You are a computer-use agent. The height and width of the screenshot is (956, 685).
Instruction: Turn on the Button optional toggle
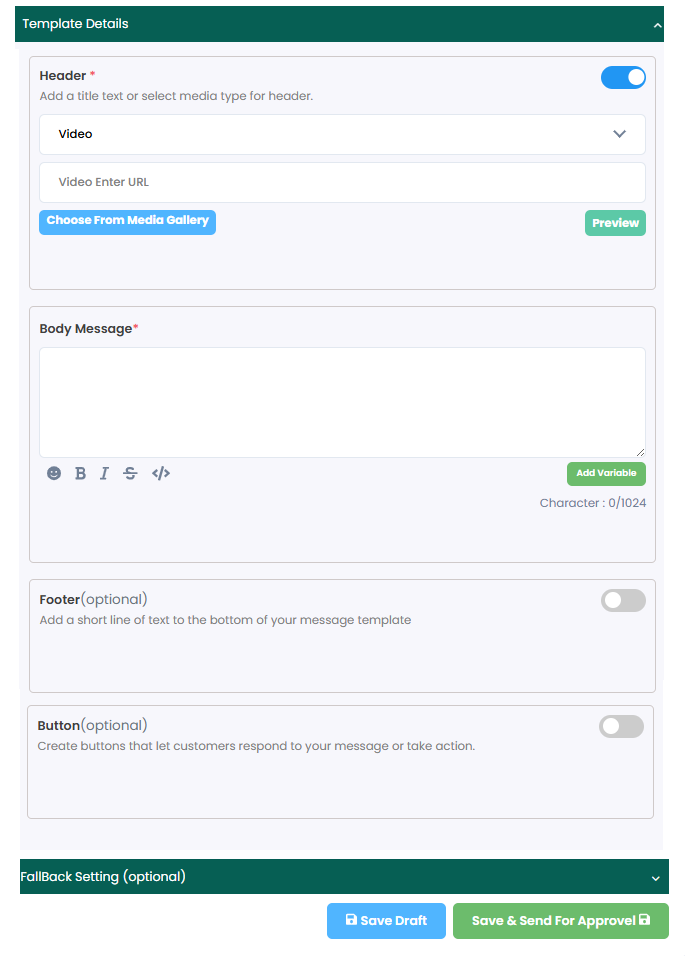coord(621,727)
